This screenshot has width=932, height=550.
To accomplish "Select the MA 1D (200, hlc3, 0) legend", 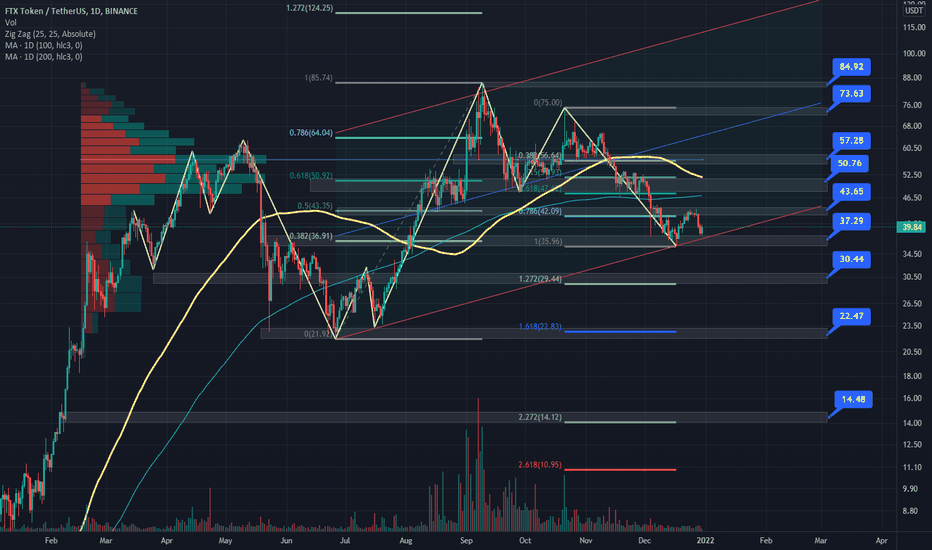I will [x=43, y=56].
